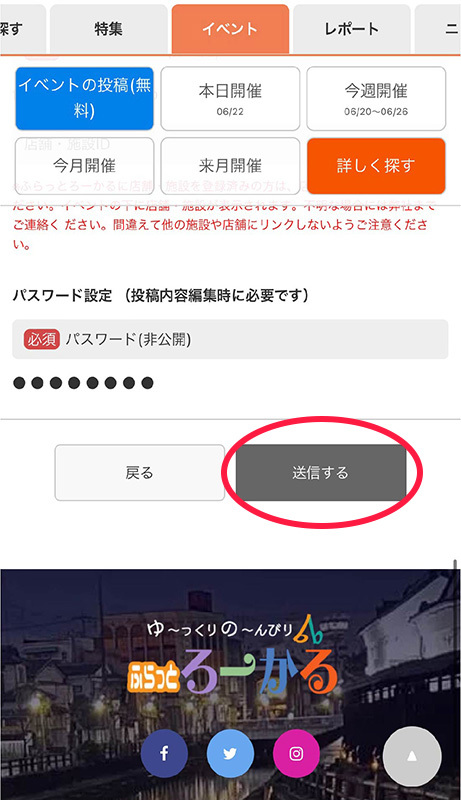Select the イベント tab

click(230, 29)
